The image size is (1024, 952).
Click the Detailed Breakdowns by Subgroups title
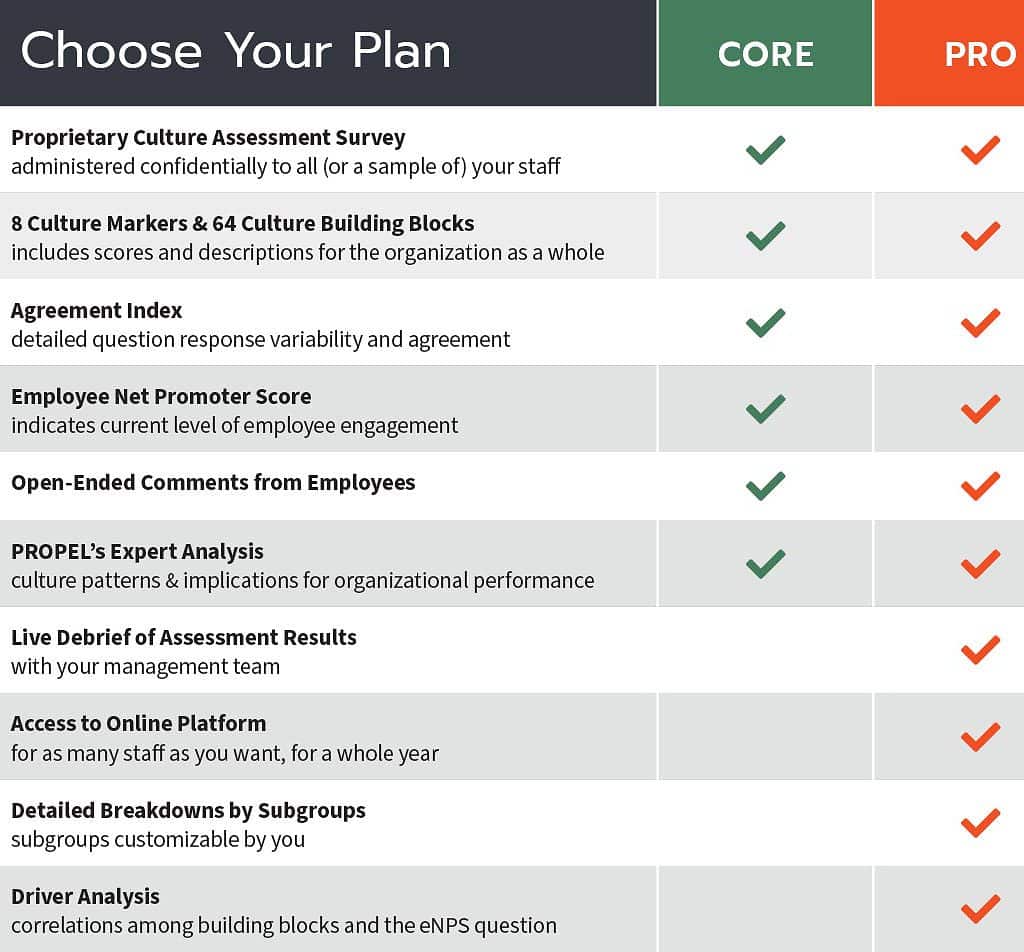click(188, 810)
